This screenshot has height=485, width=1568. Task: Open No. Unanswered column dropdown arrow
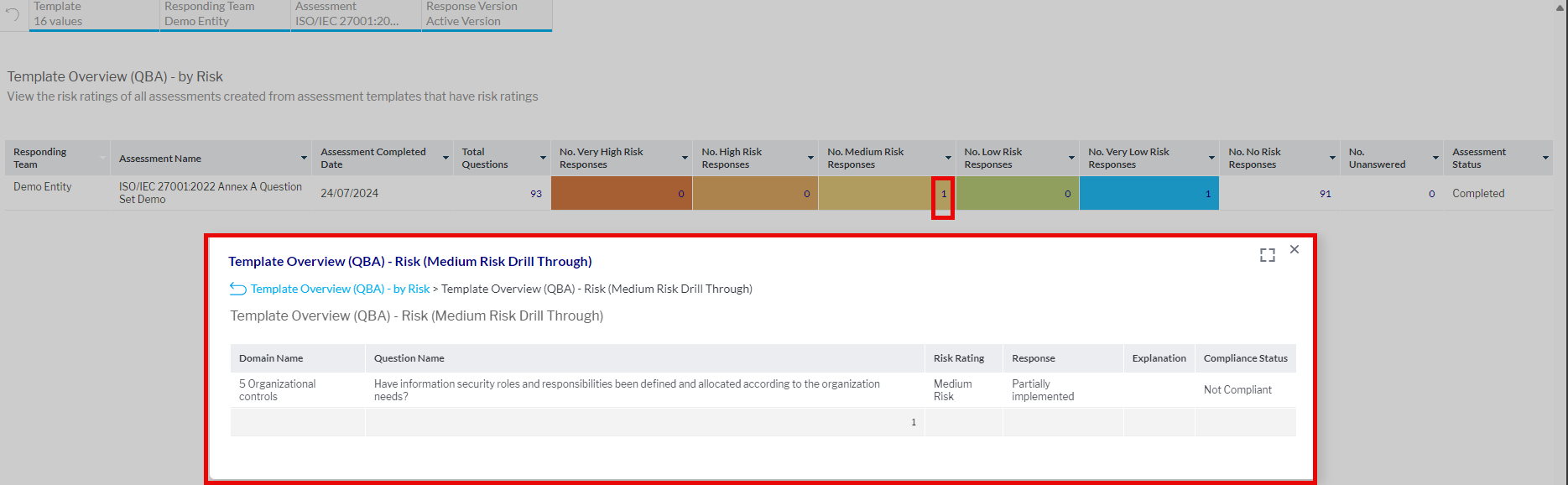tap(1435, 158)
